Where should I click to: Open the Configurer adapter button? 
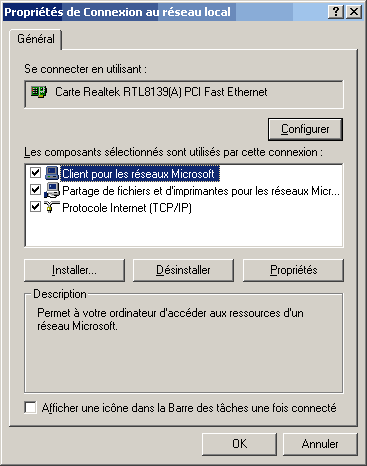305,129
